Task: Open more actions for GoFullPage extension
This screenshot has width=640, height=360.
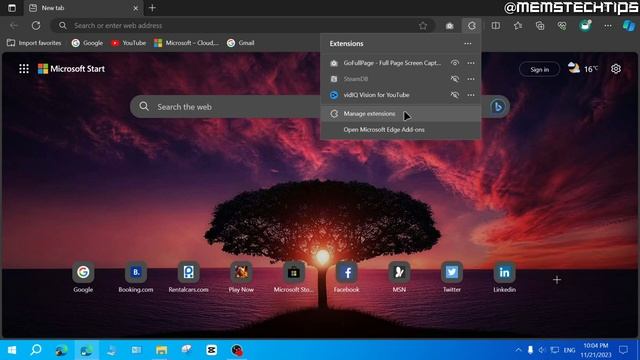Action: pos(471,63)
